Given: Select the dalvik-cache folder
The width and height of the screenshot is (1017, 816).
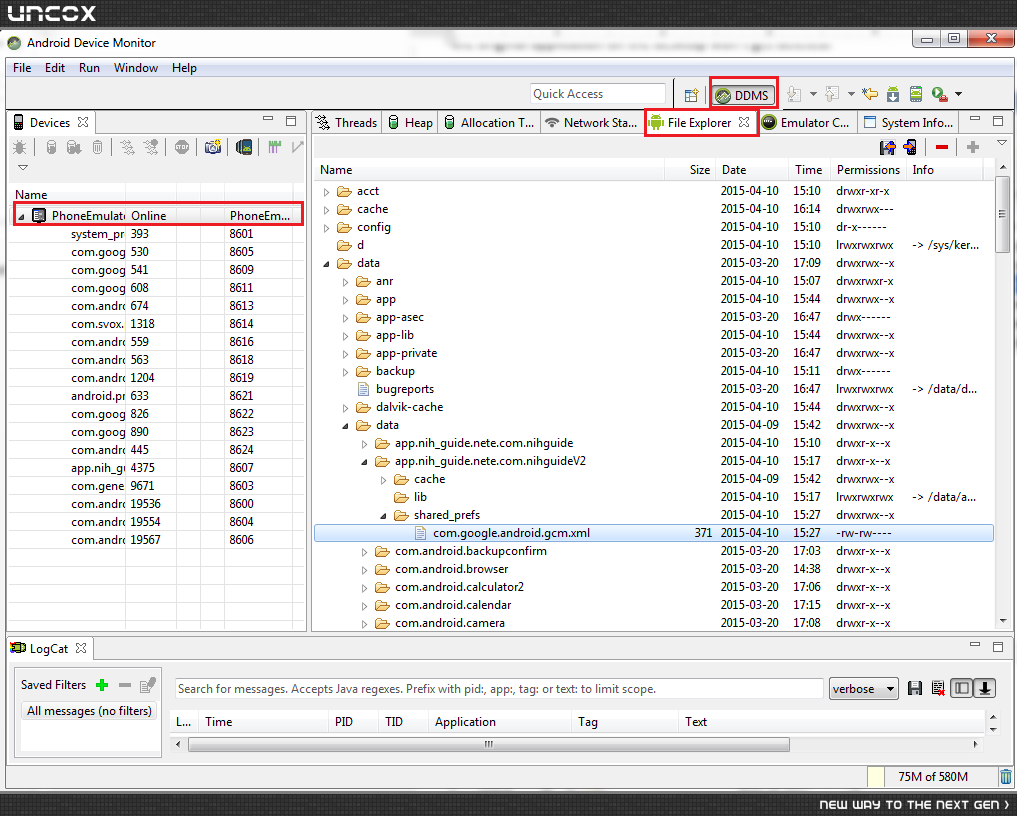Looking at the screenshot, I should [x=409, y=407].
